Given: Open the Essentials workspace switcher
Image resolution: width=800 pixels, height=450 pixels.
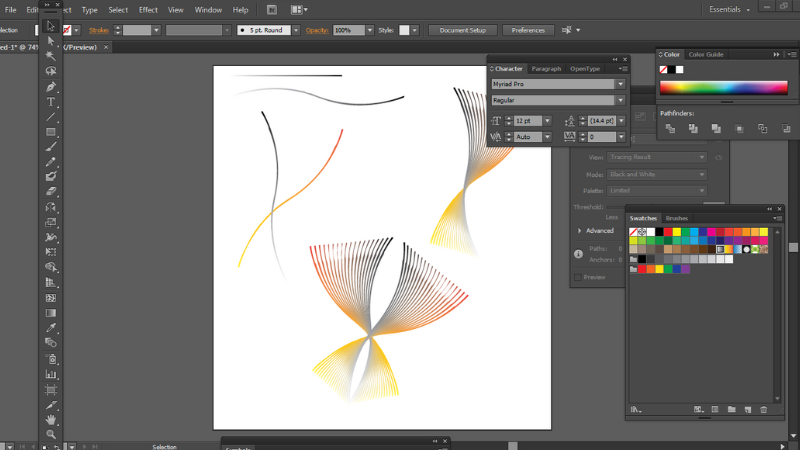Looking at the screenshot, I should click(x=729, y=10).
